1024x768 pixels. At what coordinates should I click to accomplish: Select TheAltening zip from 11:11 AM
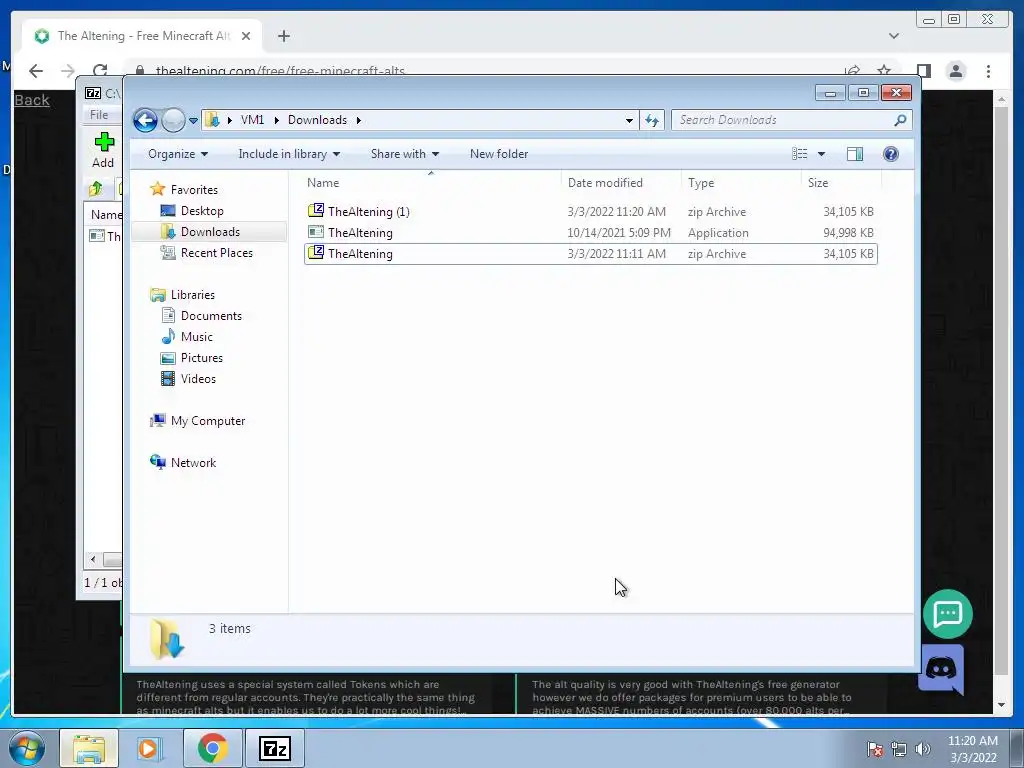click(590, 254)
